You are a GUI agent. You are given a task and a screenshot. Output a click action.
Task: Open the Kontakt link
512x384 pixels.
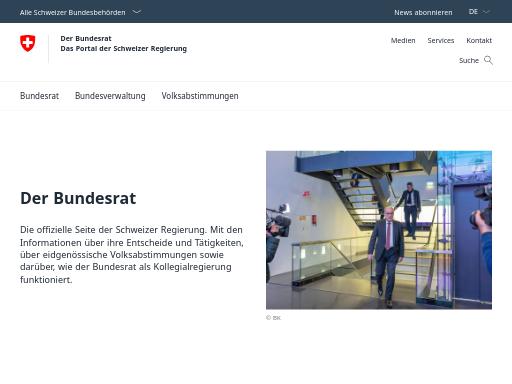tap(479, 40)
